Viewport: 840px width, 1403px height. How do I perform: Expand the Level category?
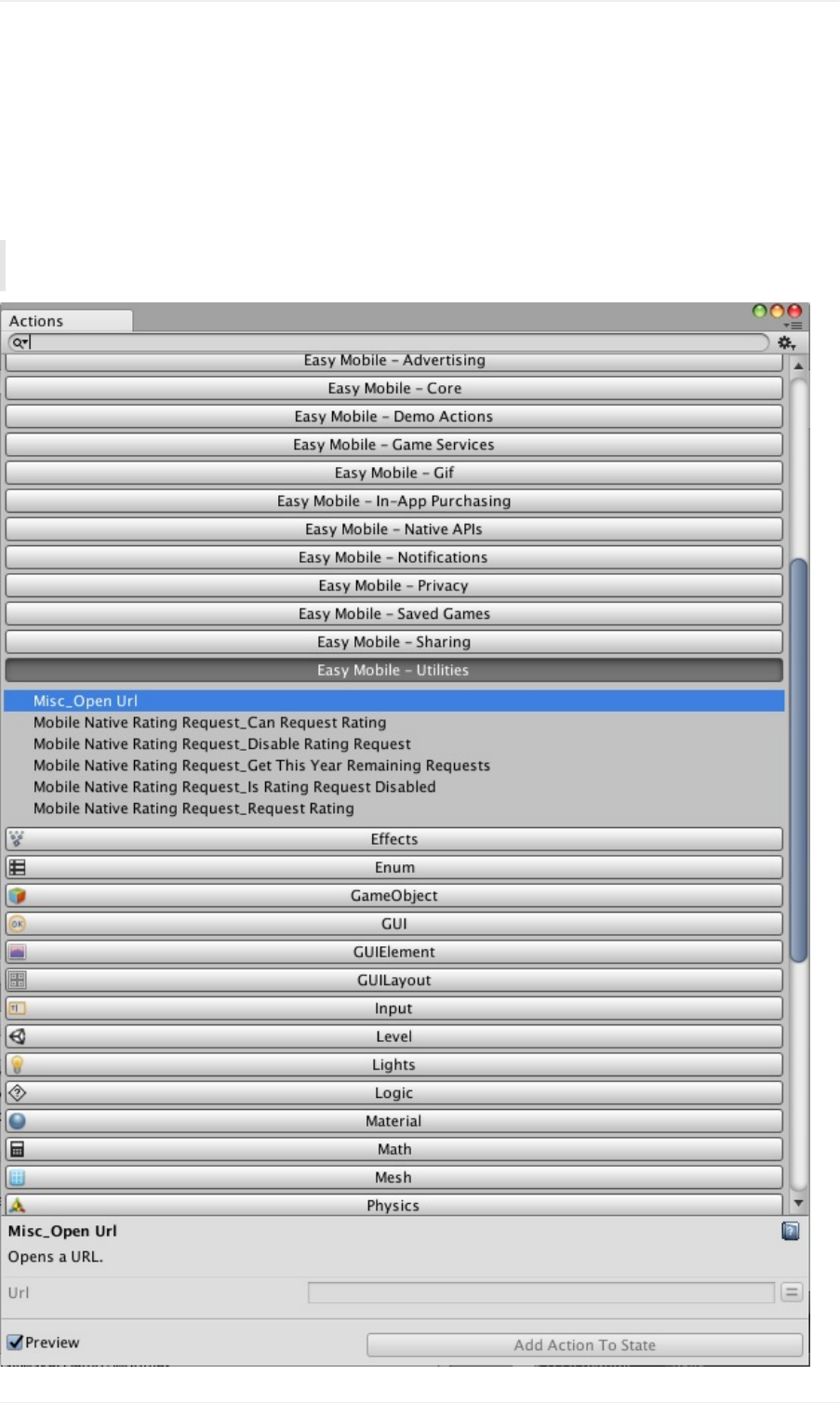(x=394, y=1036)
